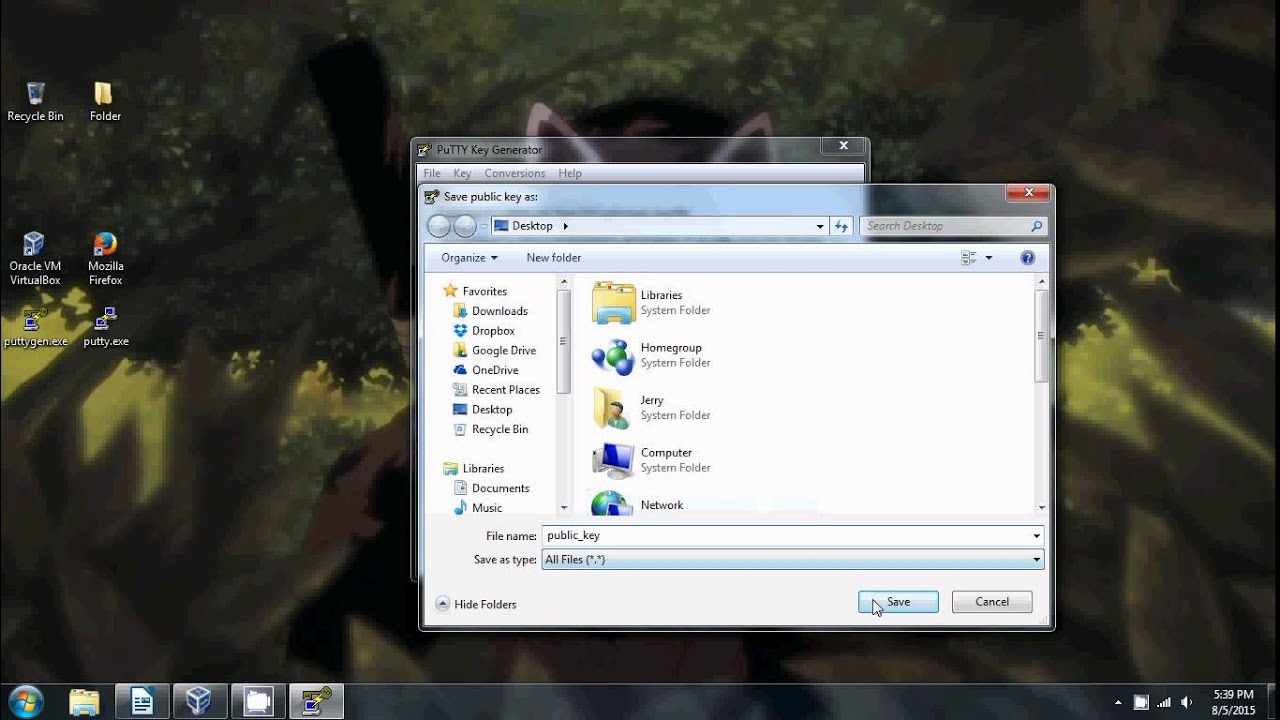Screen dimensions: 1280x720
Task: Click the PuTTYgen icon in the taskbar
Action: 316,701
